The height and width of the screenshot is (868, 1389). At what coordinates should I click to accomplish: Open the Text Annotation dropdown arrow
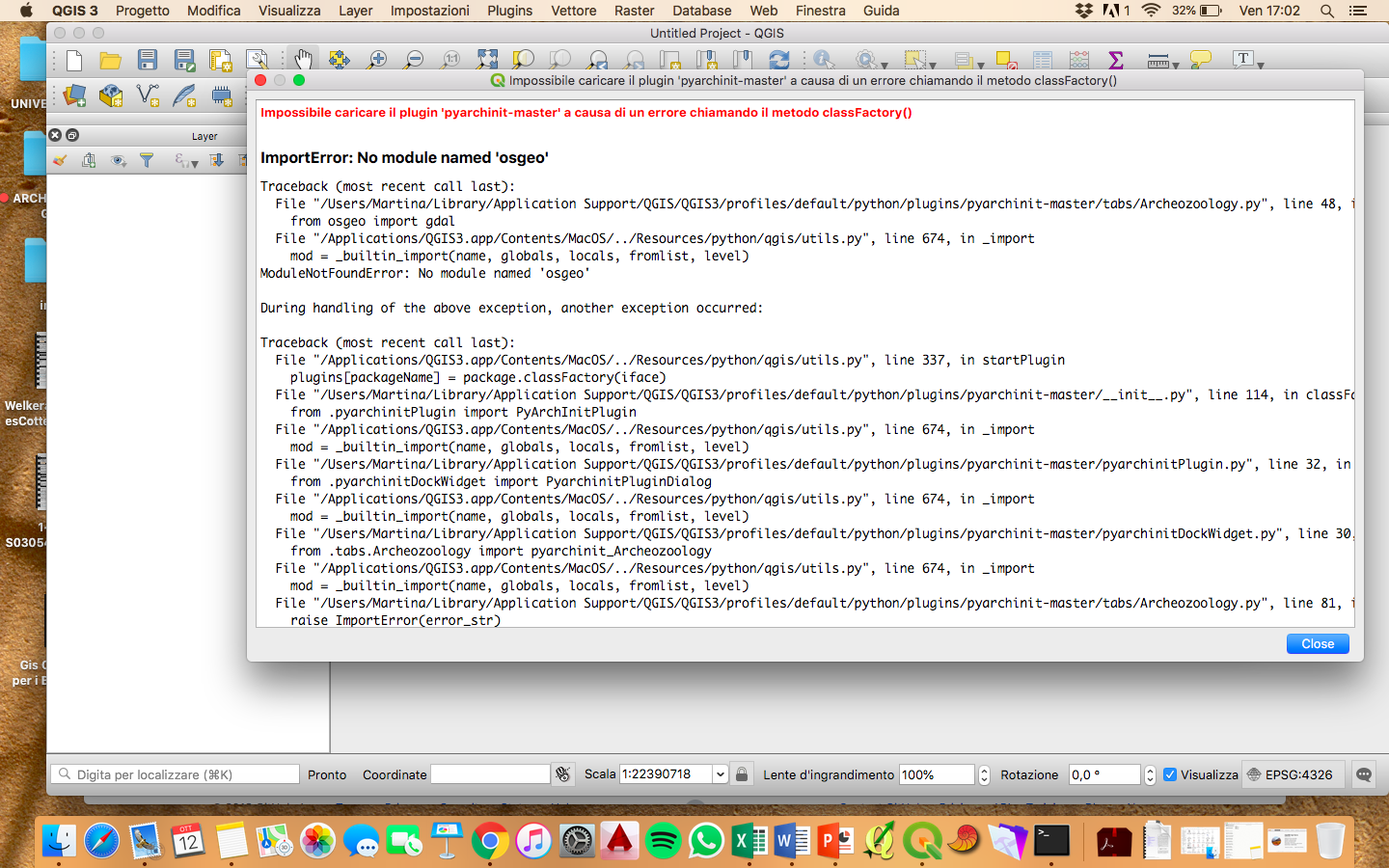tap(1259, 65)
